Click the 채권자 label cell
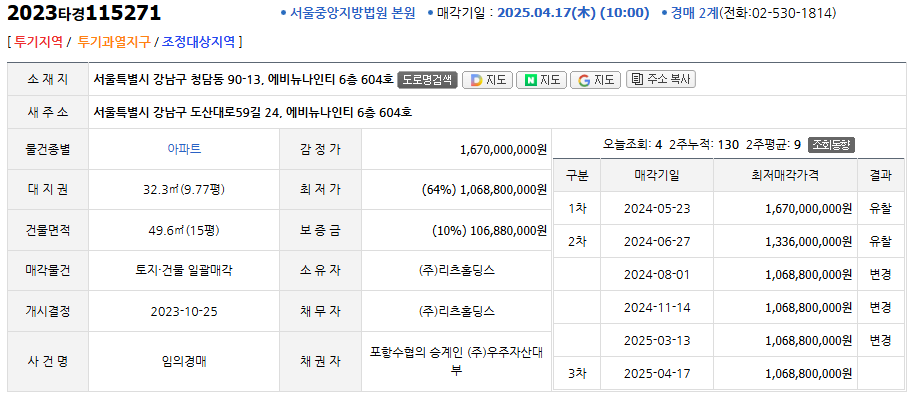This screenshot has height=397, width=912. pos(320,362)
